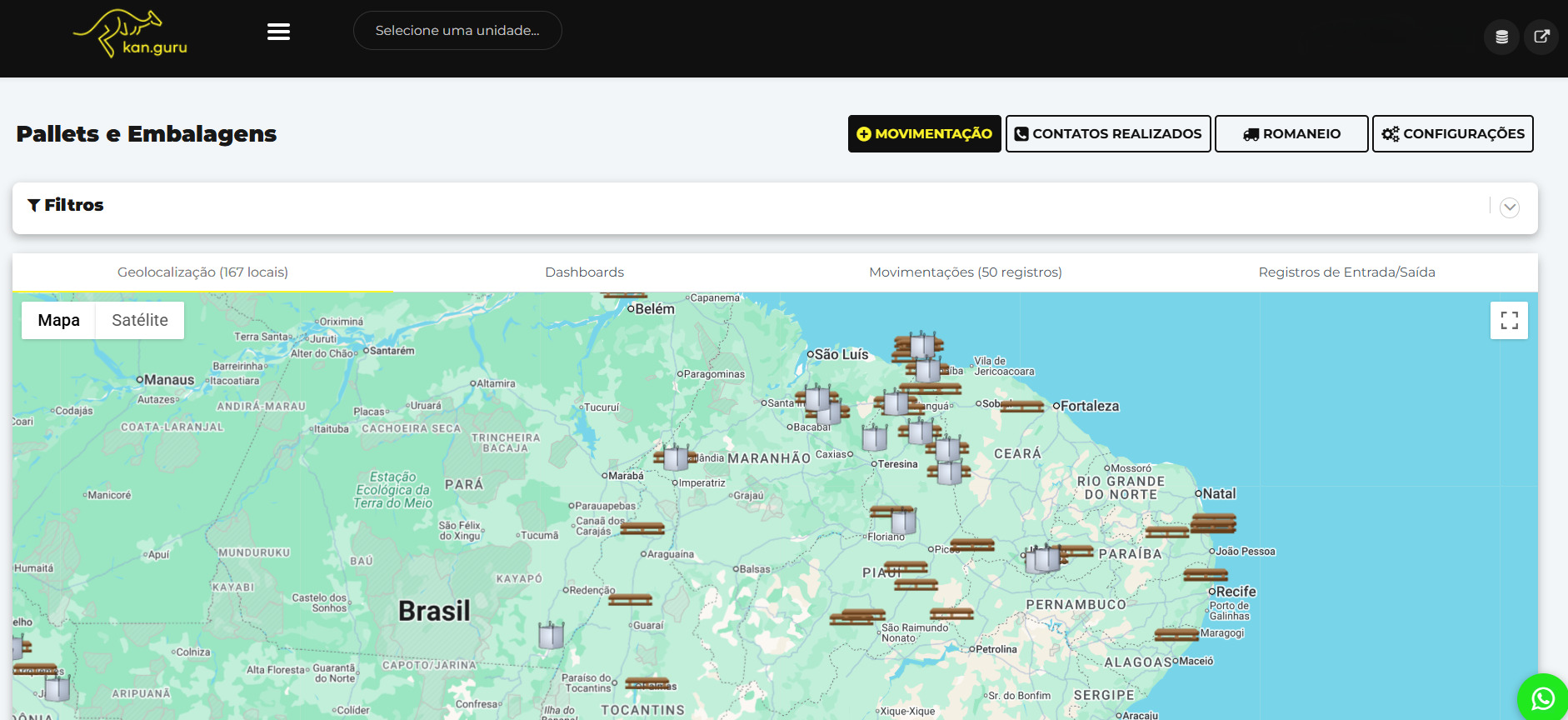Click the Filtros heading text
The width and height of the screenshot is (1568, 720).
[74, 205]
